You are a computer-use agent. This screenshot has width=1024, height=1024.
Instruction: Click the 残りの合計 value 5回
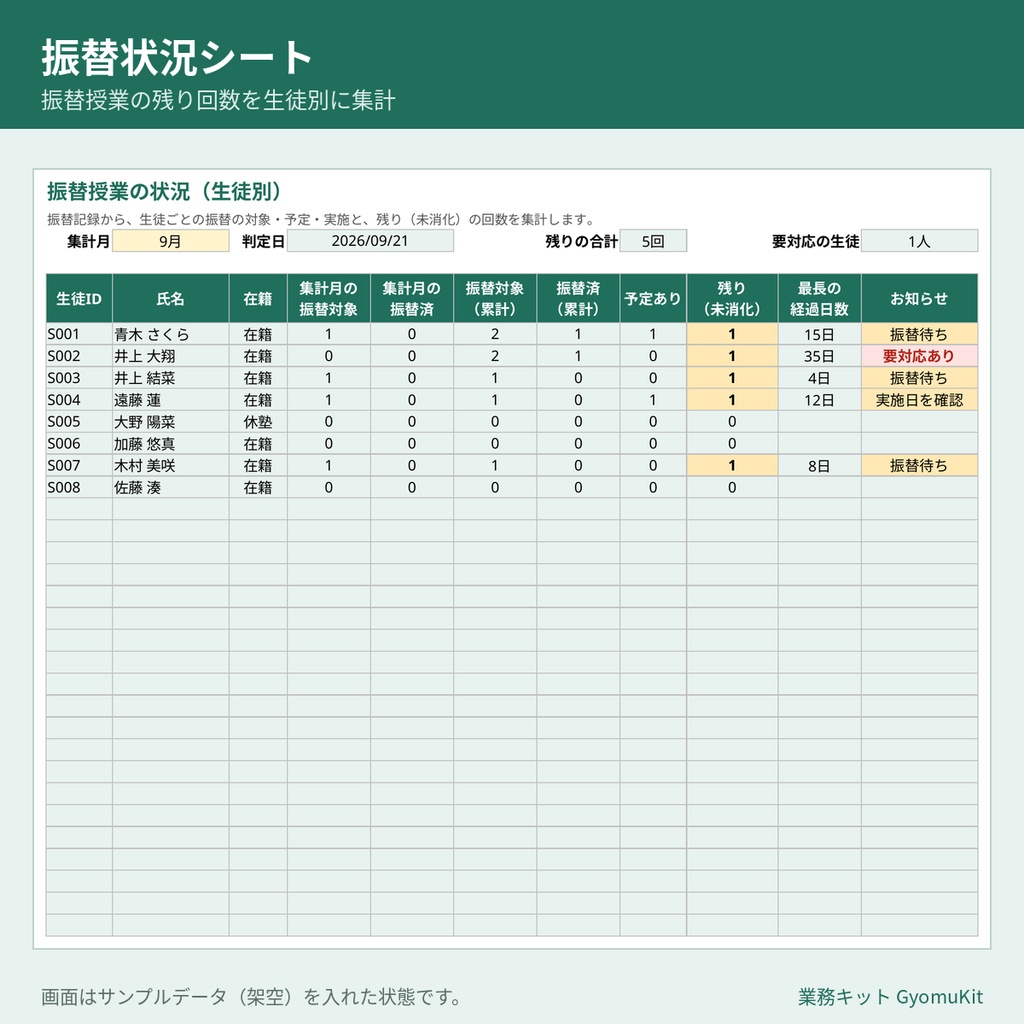pyautogui.click(x=653, y=241)
